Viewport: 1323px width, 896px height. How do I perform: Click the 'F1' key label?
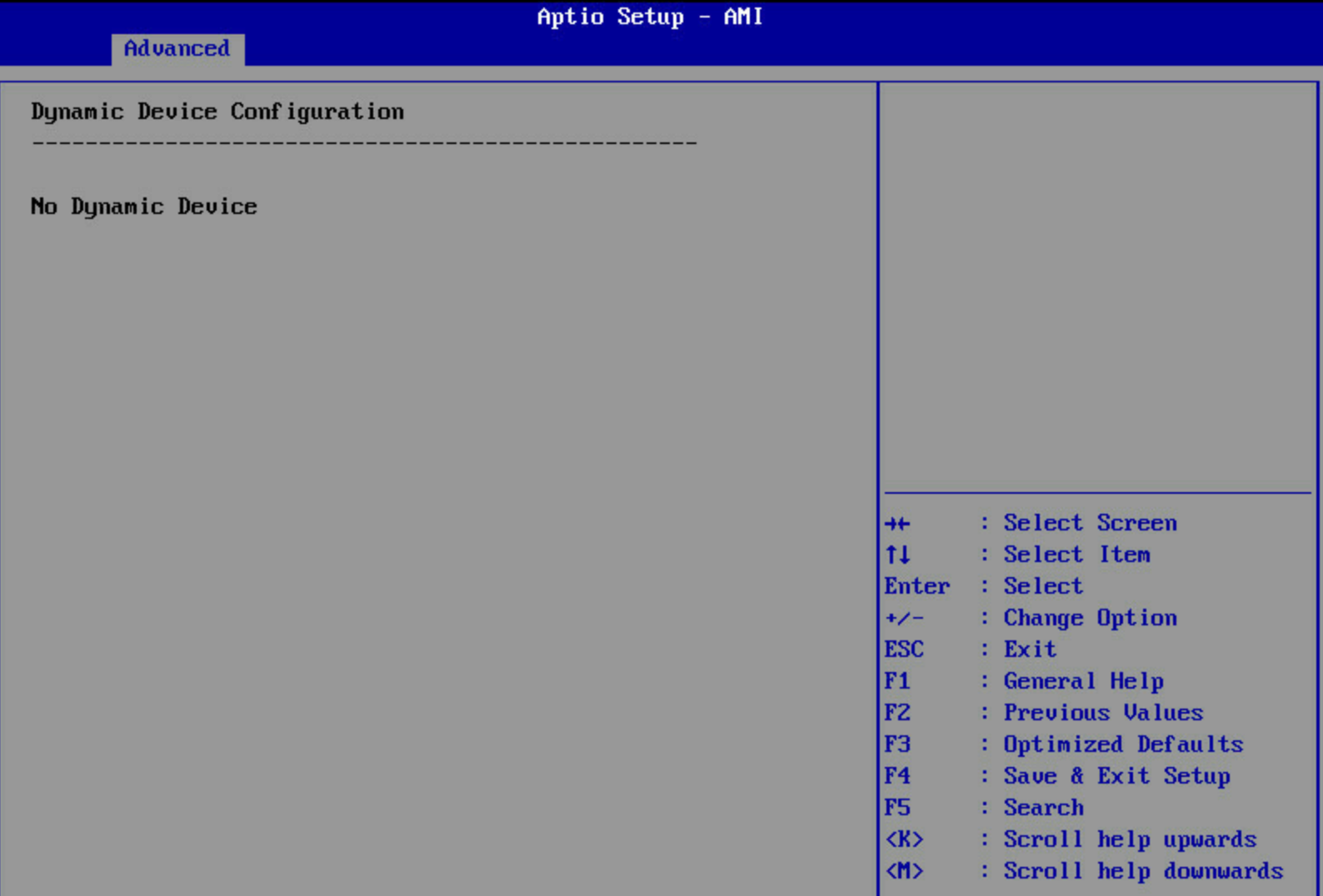point(897,681)
